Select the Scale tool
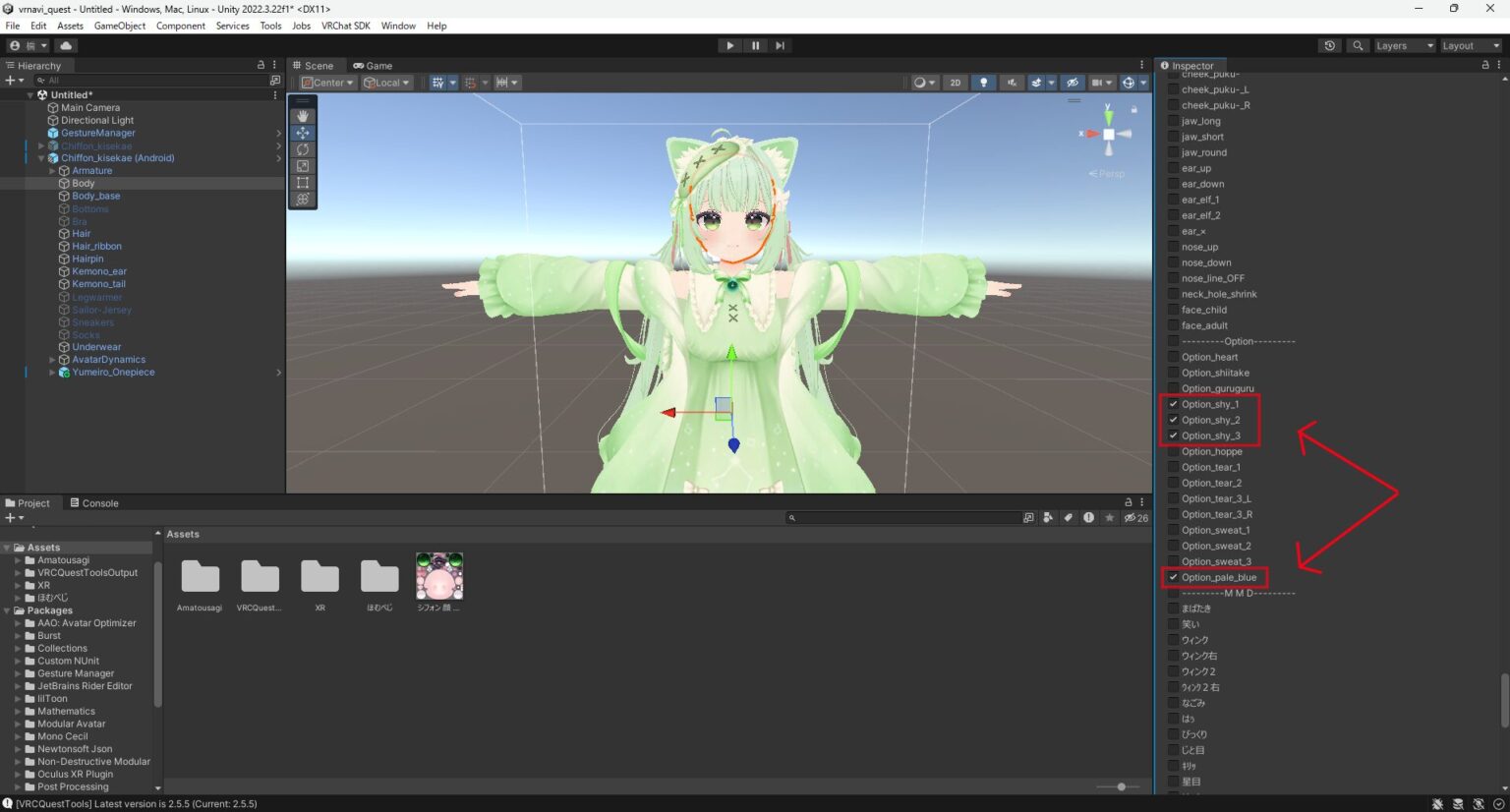This screenshot has width=1510, height=812. (303, 166)
